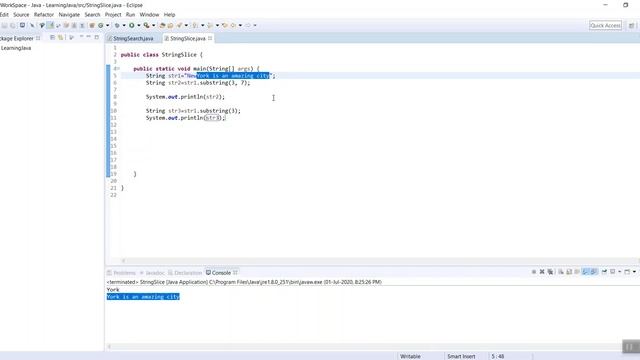Close the StringSlice.java editor tab
The width and height of the screenshot is (640, 360).
[210, 38]
